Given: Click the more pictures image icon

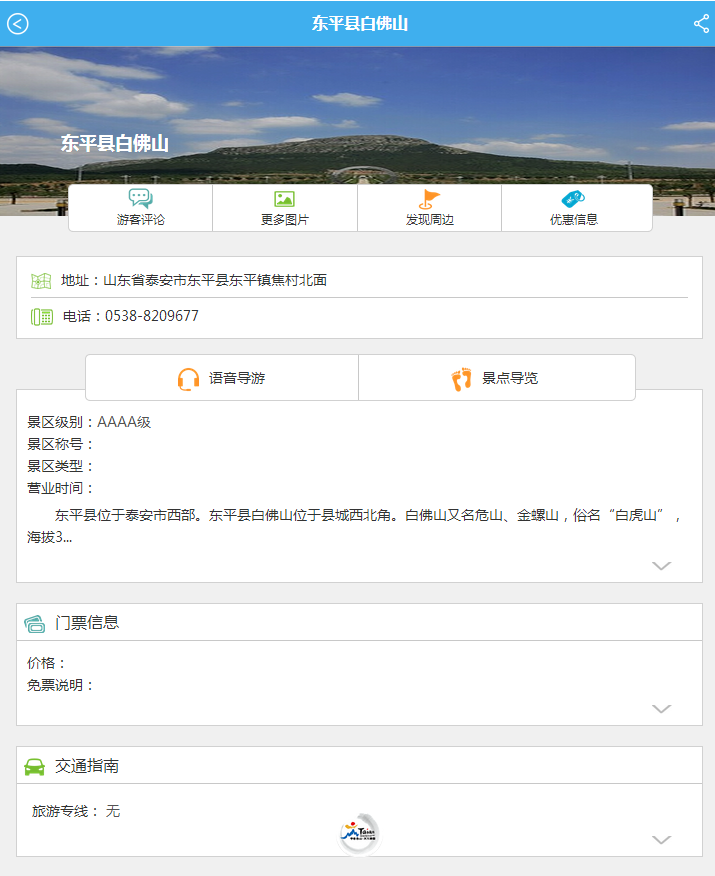Looking at the screenshot, I should pos(284,199).
